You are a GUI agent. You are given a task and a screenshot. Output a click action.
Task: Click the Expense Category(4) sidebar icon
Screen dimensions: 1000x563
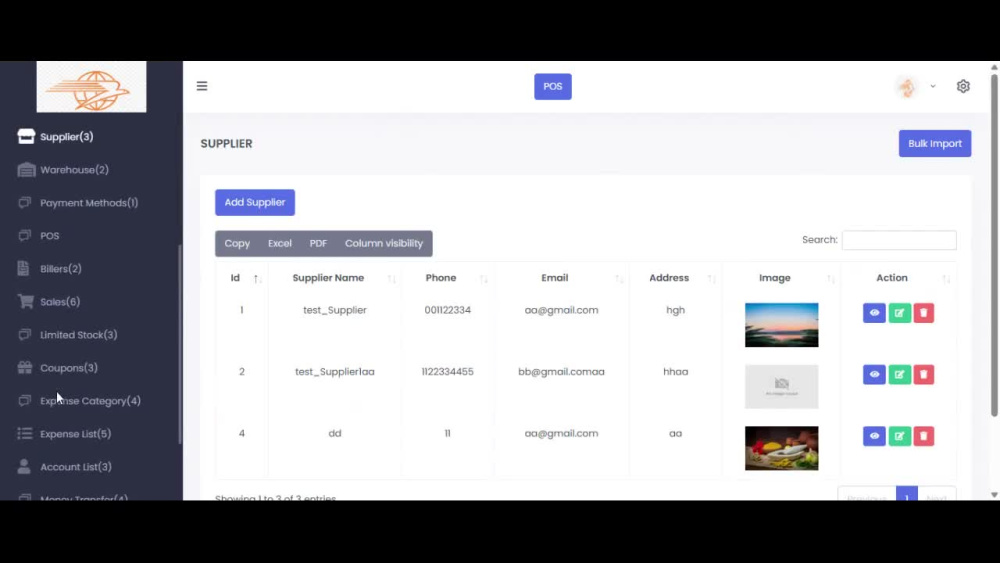coord(24,400)
